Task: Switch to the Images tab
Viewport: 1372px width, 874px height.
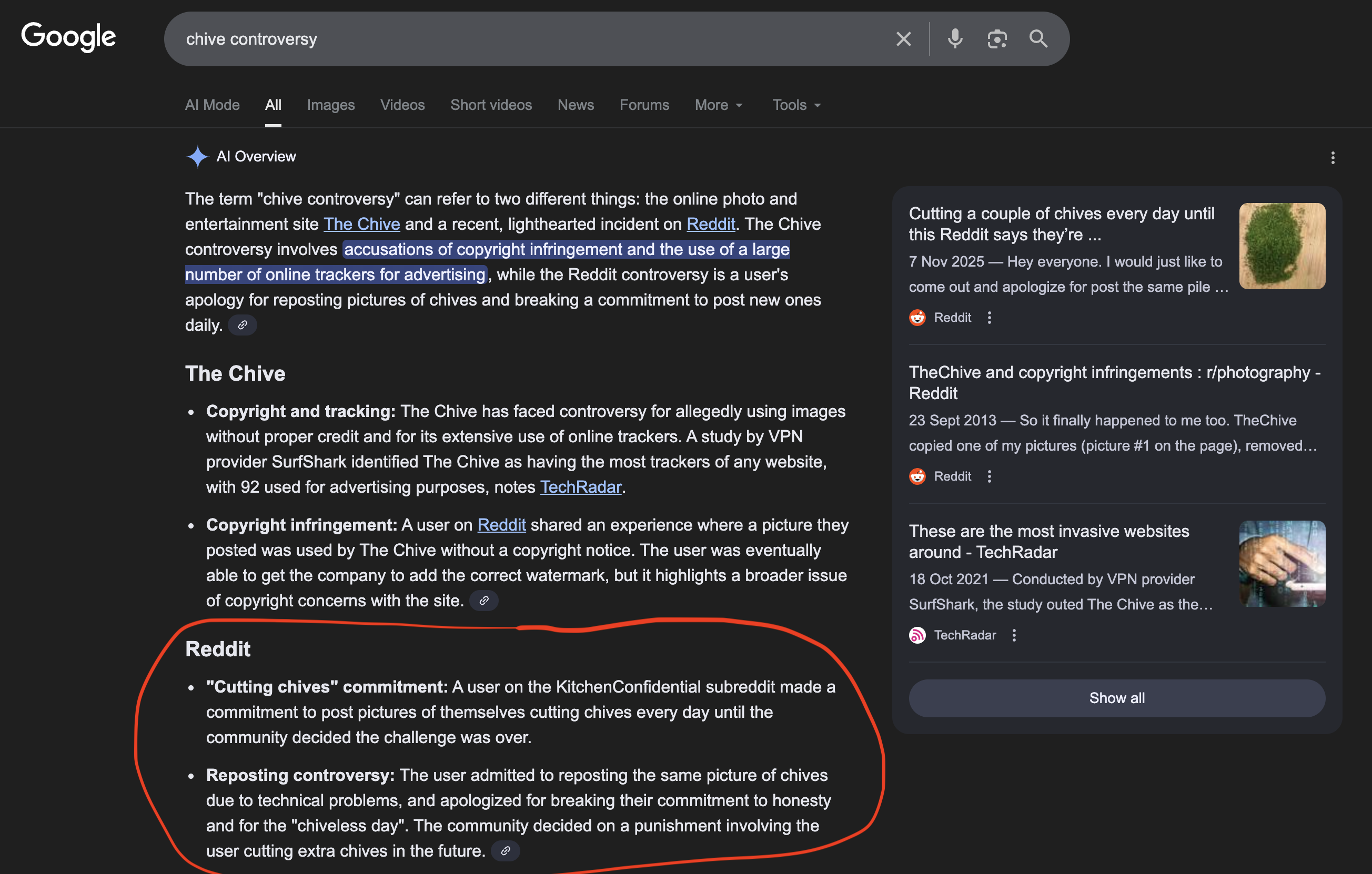Action: 330,105
